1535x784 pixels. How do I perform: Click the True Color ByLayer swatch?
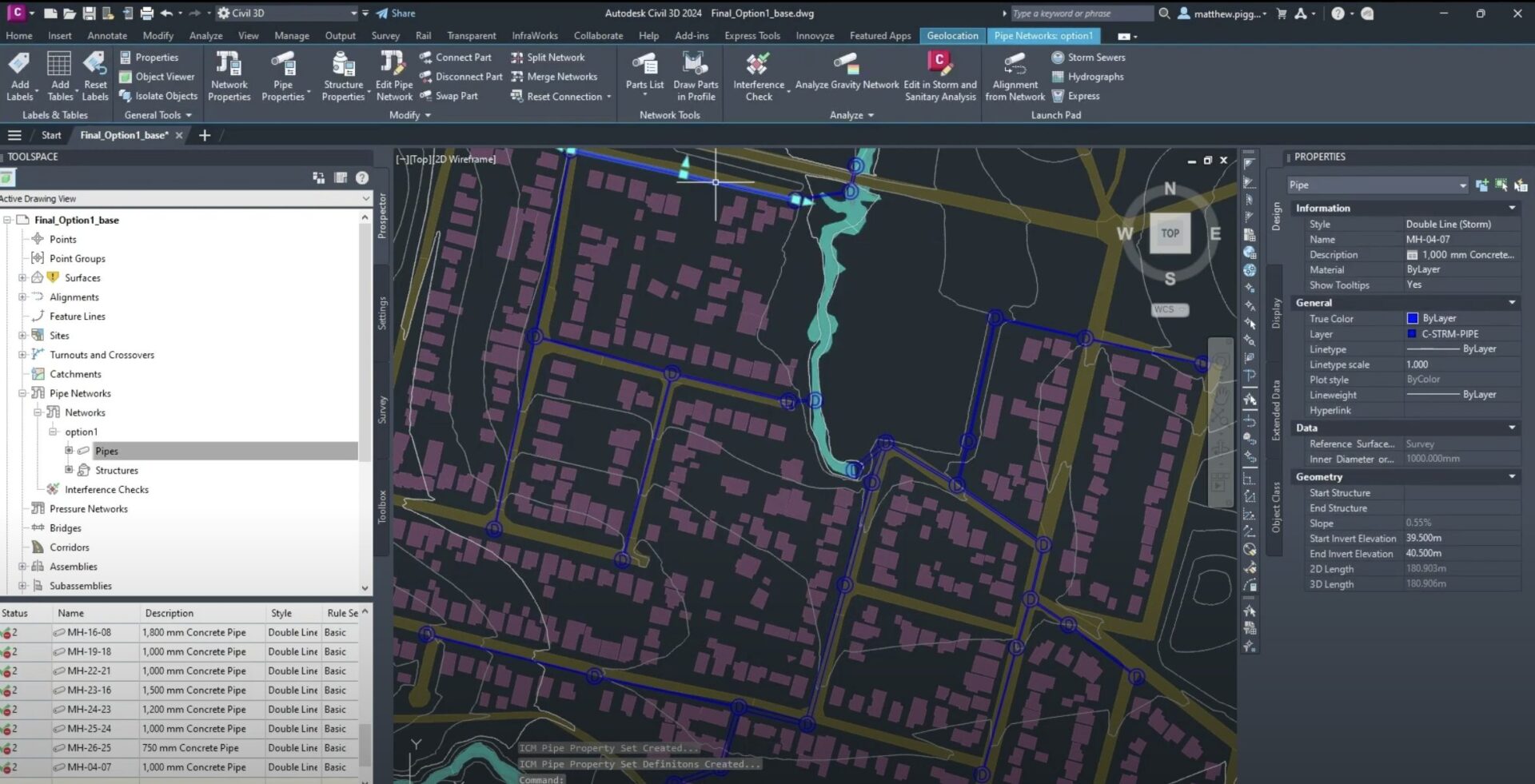[x=1413, y=318]
